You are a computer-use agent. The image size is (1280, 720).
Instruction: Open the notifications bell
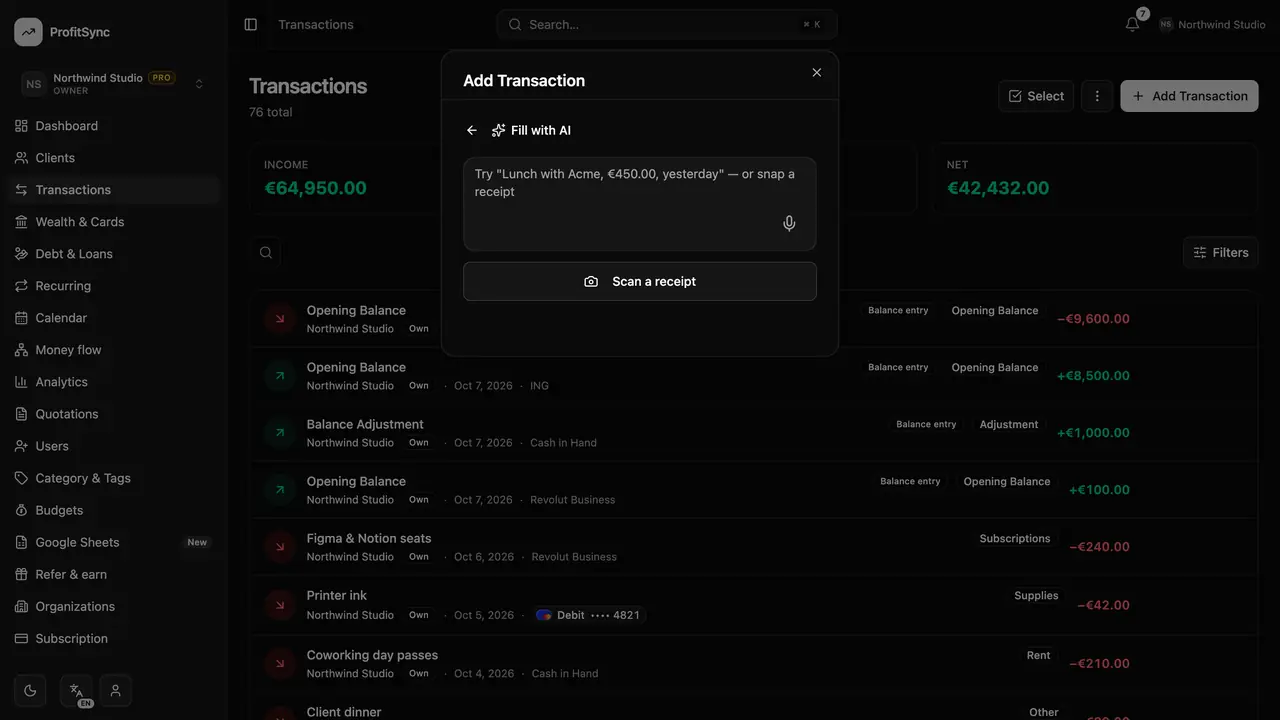tap(1132, 24)
